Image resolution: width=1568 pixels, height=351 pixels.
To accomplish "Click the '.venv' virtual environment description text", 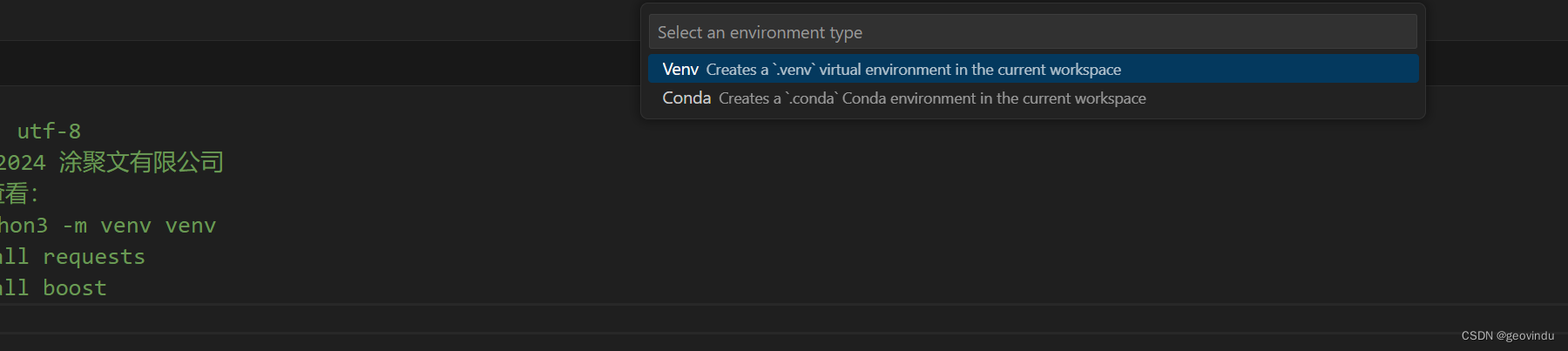I will pos(913,70).
